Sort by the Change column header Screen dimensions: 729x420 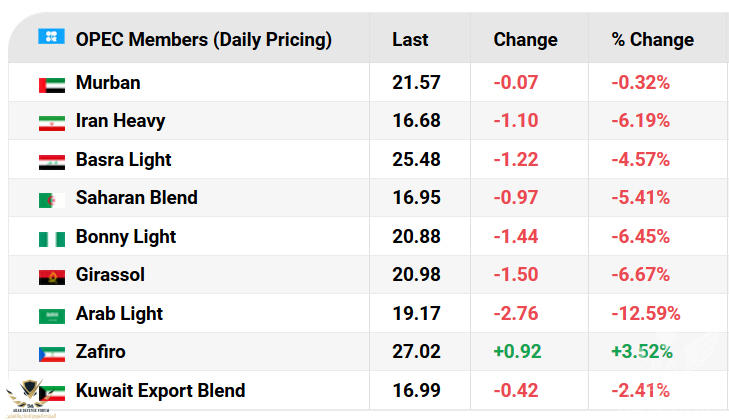(x=525, y=40)
